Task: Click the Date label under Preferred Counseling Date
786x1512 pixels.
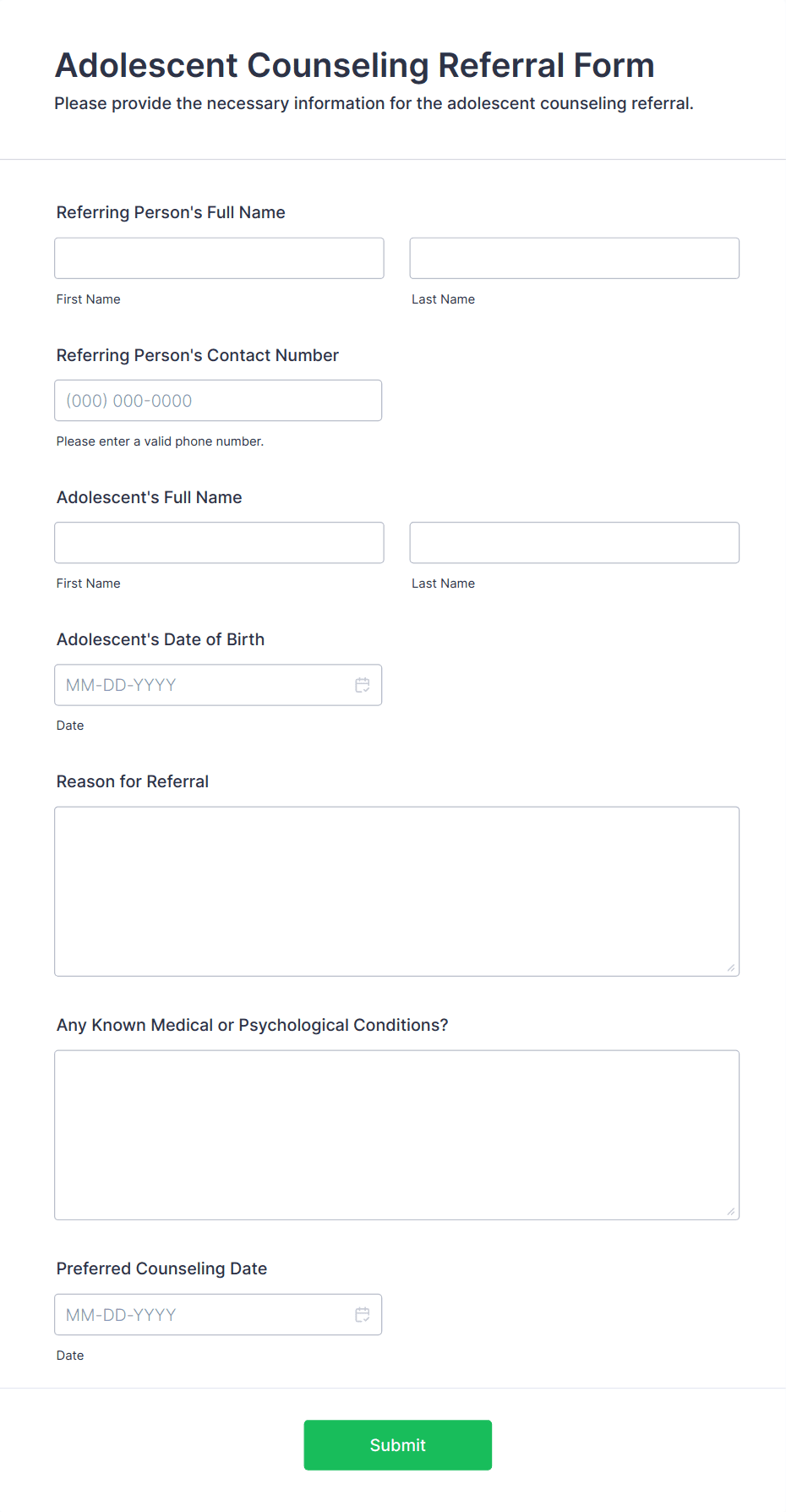Action: coord(70,1355)
